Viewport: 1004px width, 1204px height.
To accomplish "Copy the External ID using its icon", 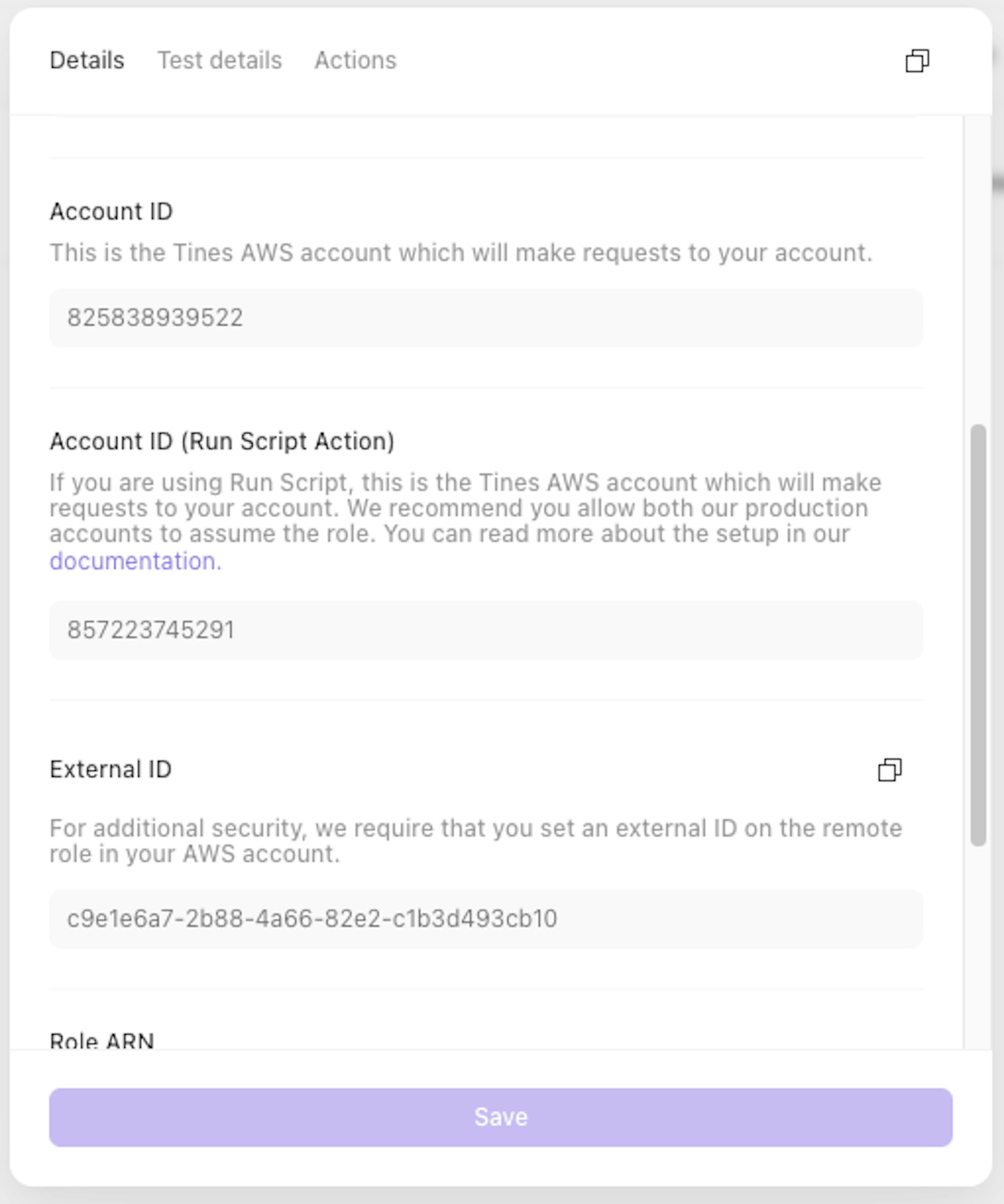I will [890, 769].
